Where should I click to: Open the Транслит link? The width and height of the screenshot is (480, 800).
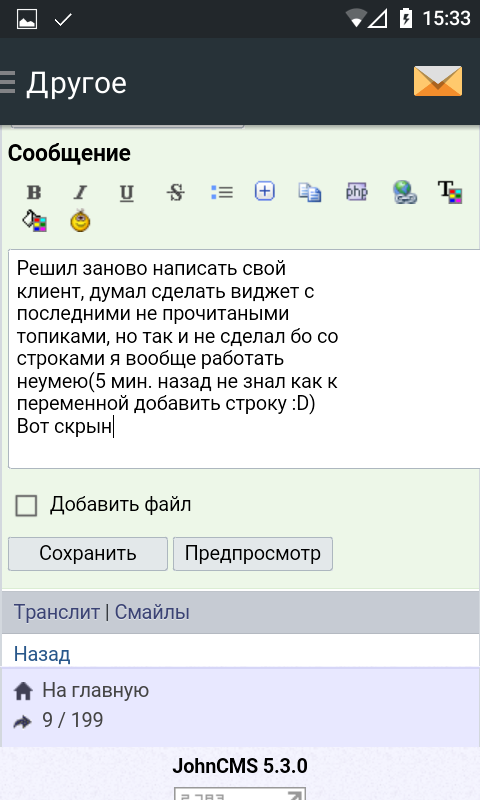pyautogui.click(x=57, y=612)
